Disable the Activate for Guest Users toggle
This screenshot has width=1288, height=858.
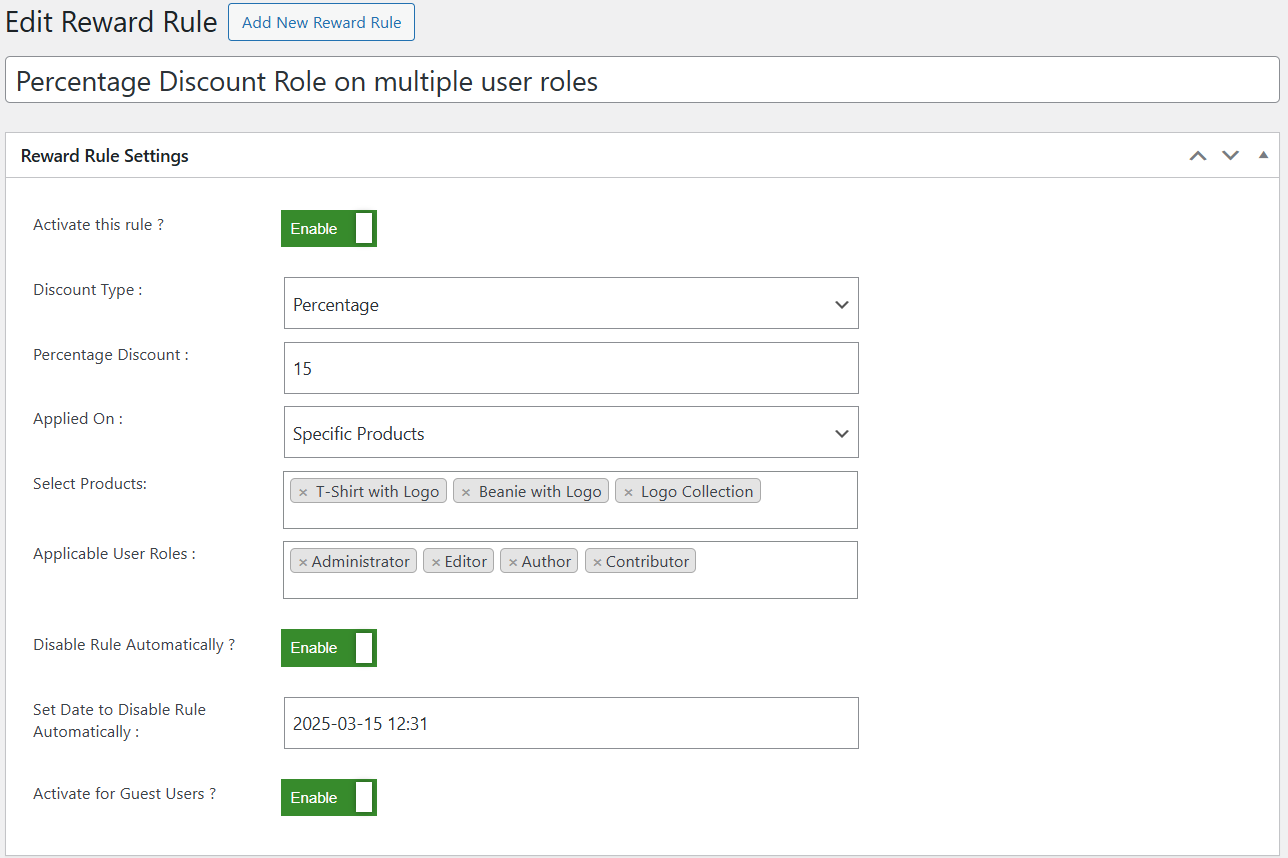click(x=328, y=797)
